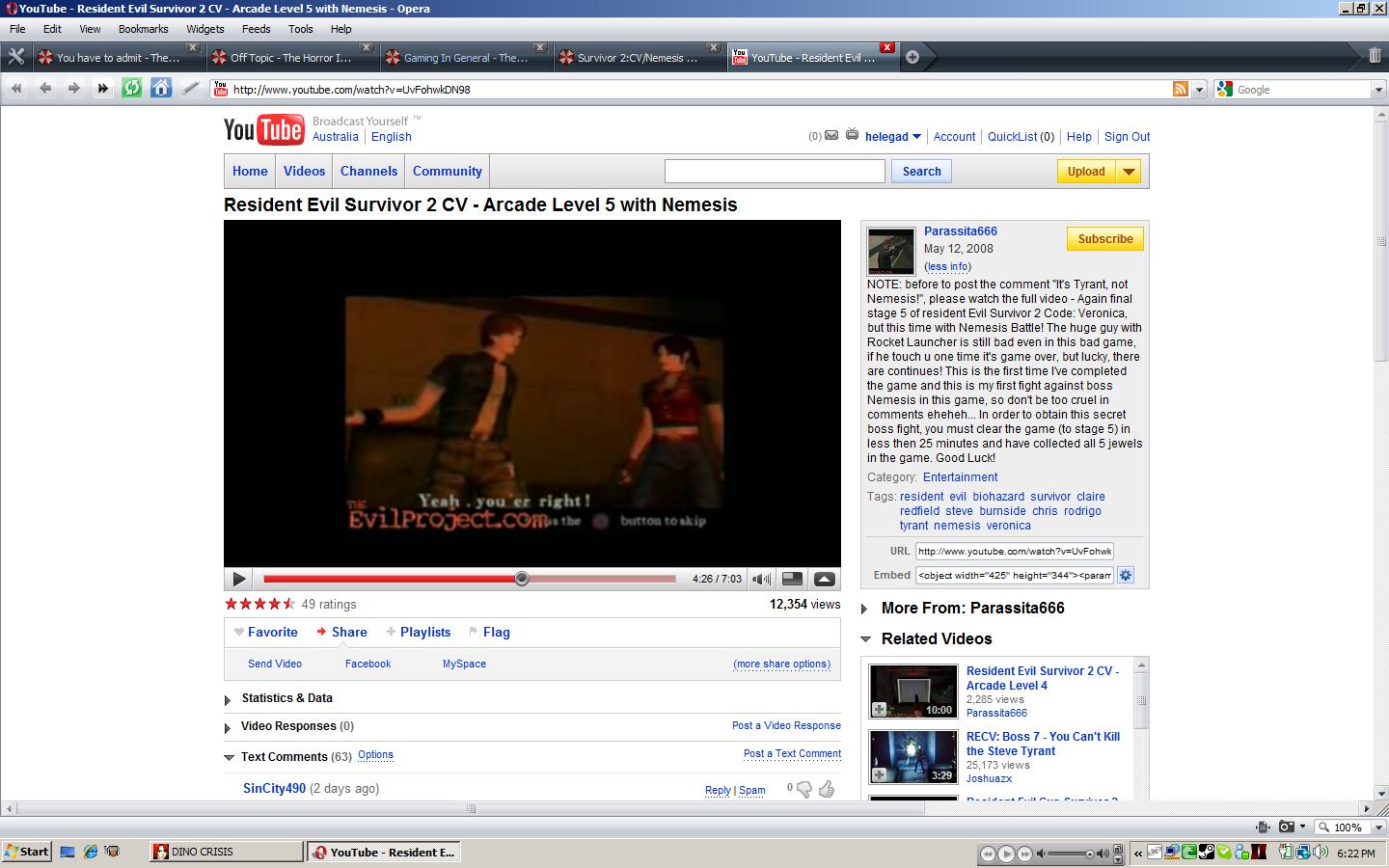Click the Opera reload page icon
The height and width of the screenshot is (868, 1389).
tap(132, 89)
